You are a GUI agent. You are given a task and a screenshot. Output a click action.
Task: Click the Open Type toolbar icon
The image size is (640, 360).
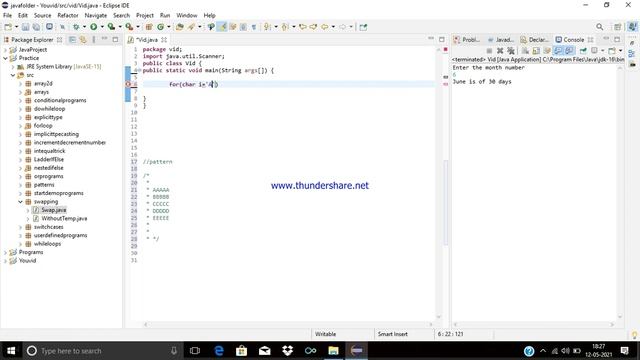click(x=180, y=27)
